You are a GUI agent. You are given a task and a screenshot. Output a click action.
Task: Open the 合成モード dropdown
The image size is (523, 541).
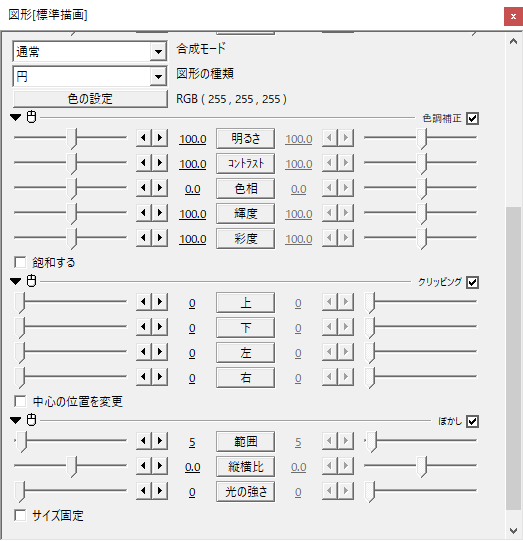pyautogui.click(x=158, y=52)
